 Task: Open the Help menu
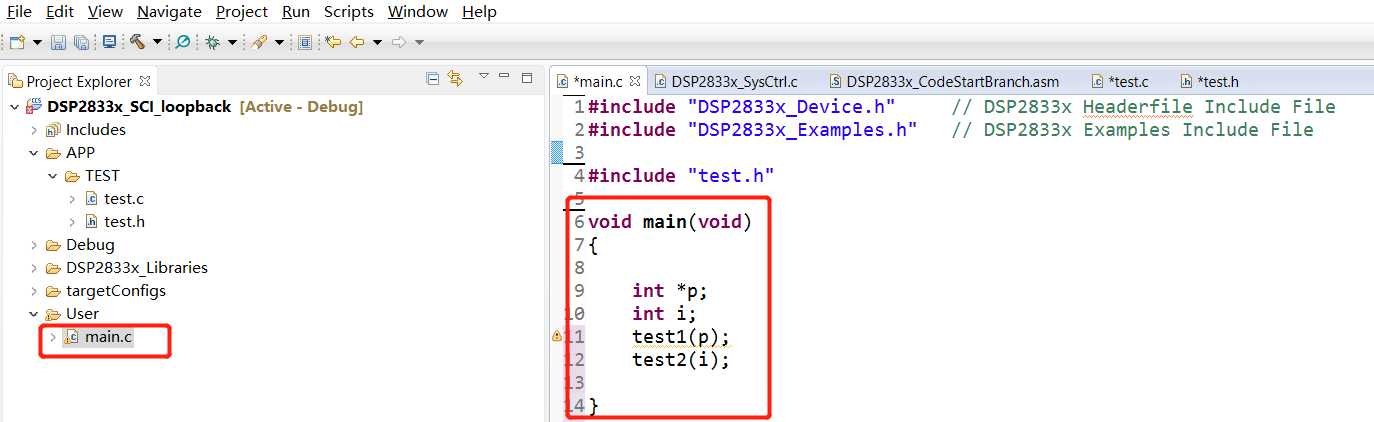pyautogui.click(x=479, y=12)
